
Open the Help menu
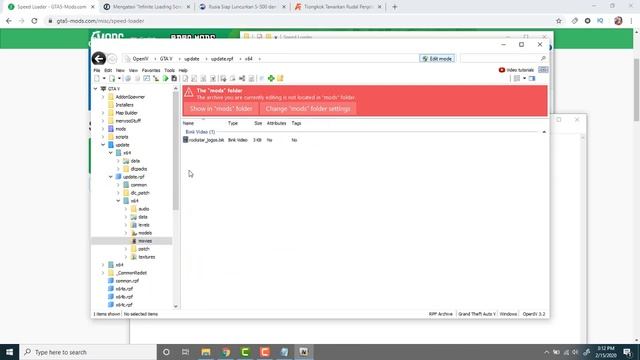183,71
